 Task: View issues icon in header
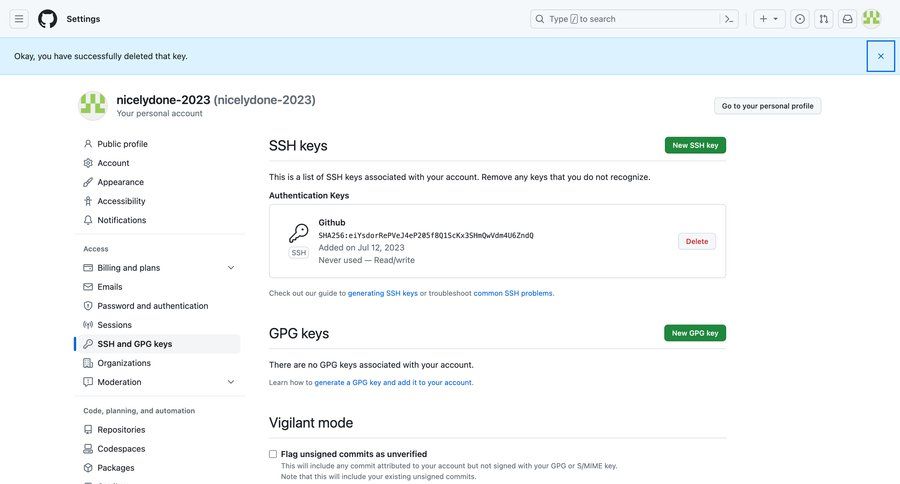point(800,19)
